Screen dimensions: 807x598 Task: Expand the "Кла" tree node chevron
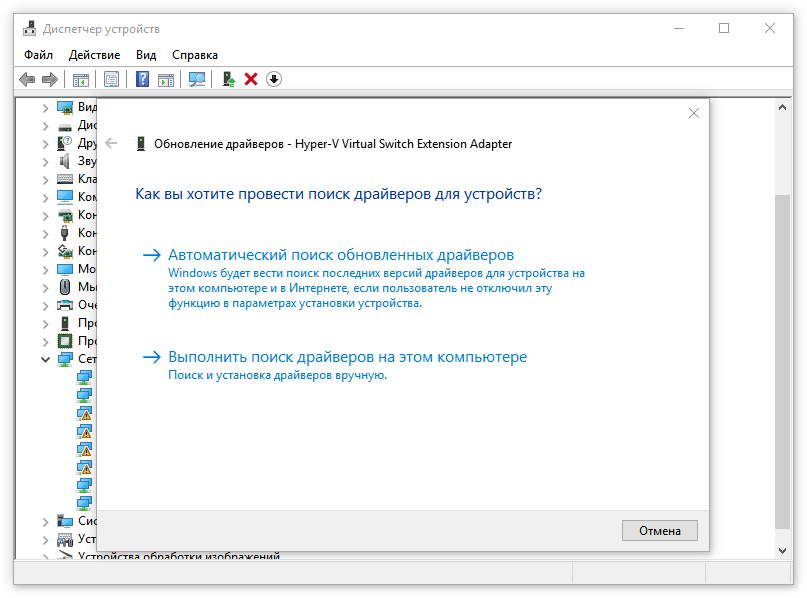click(45, 180)
